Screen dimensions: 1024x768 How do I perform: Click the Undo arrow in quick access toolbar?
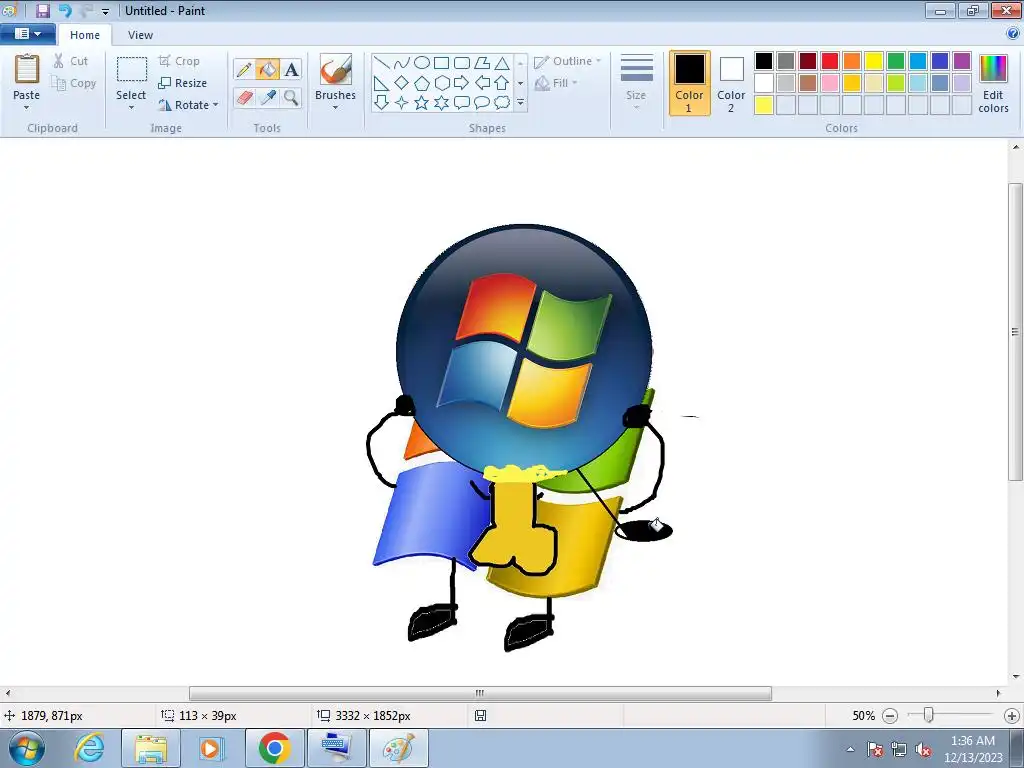tap(65, 10)
